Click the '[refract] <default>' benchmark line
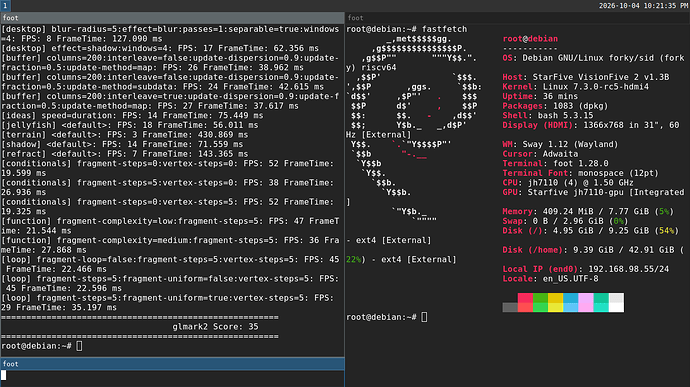690x387 pixels. [125, 154]
